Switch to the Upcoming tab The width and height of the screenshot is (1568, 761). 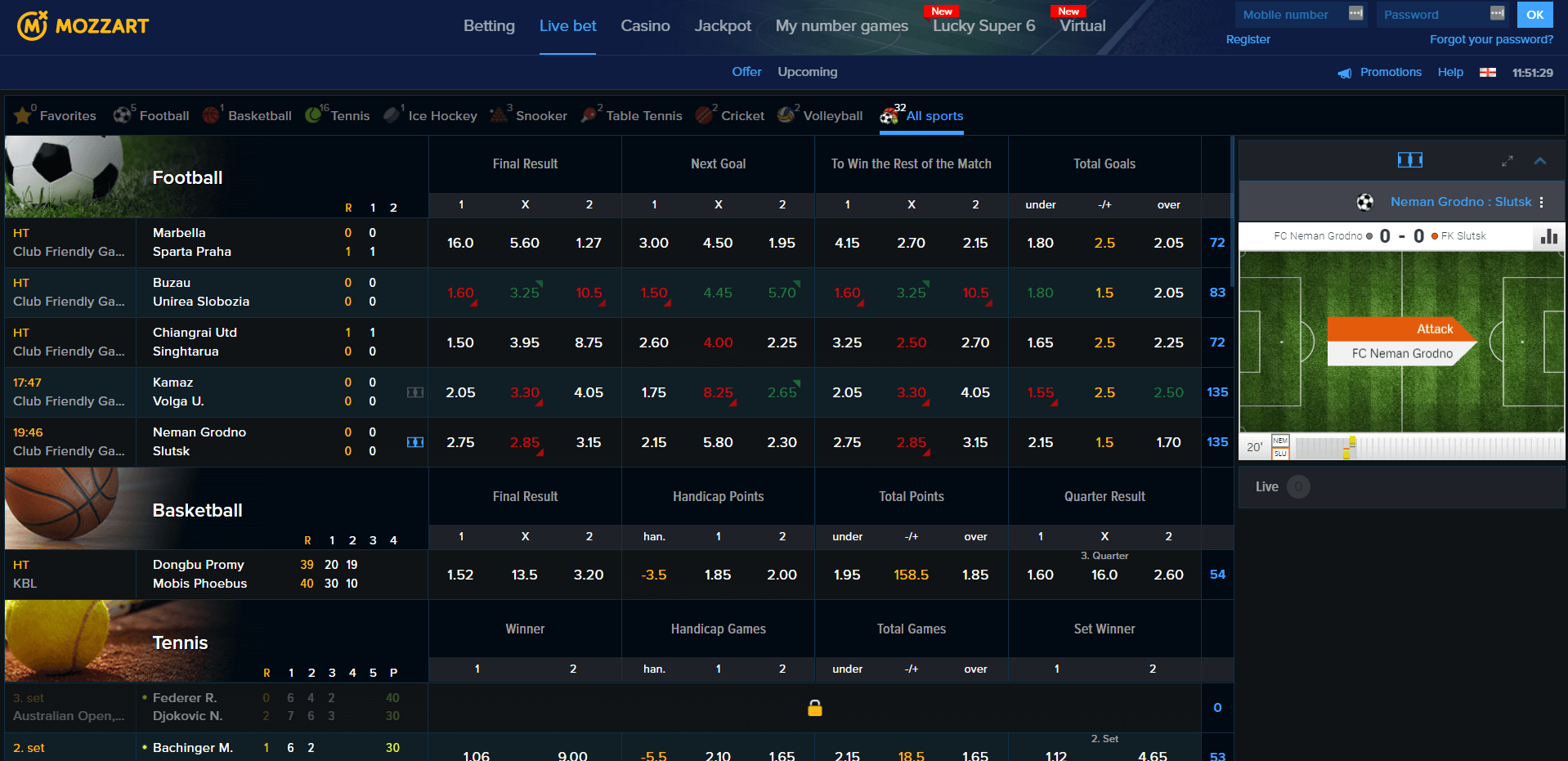pos(808,72)
